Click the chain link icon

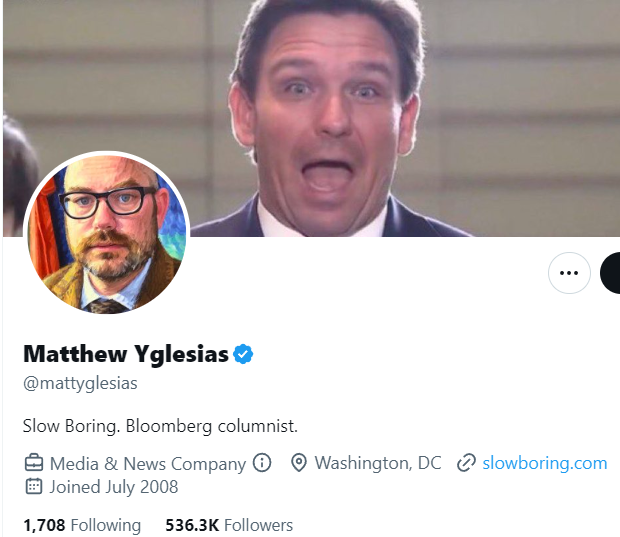465,463
